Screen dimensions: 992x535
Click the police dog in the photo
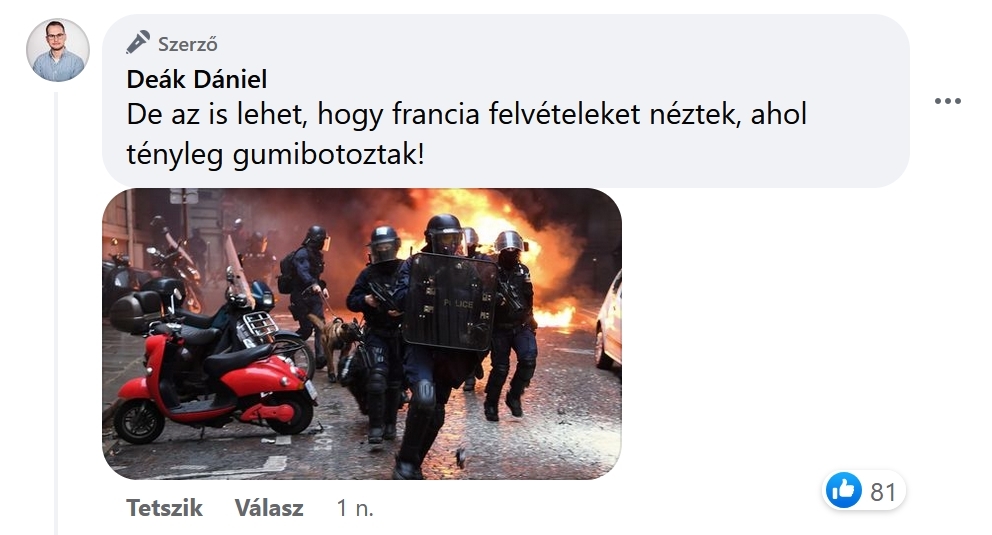[x=337, y=343]
